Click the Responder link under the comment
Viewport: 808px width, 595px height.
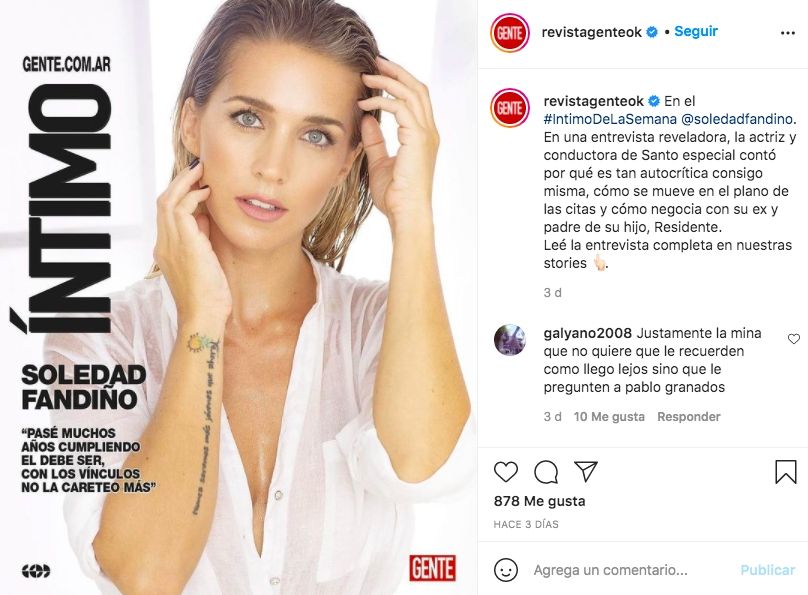coord(688,416)
